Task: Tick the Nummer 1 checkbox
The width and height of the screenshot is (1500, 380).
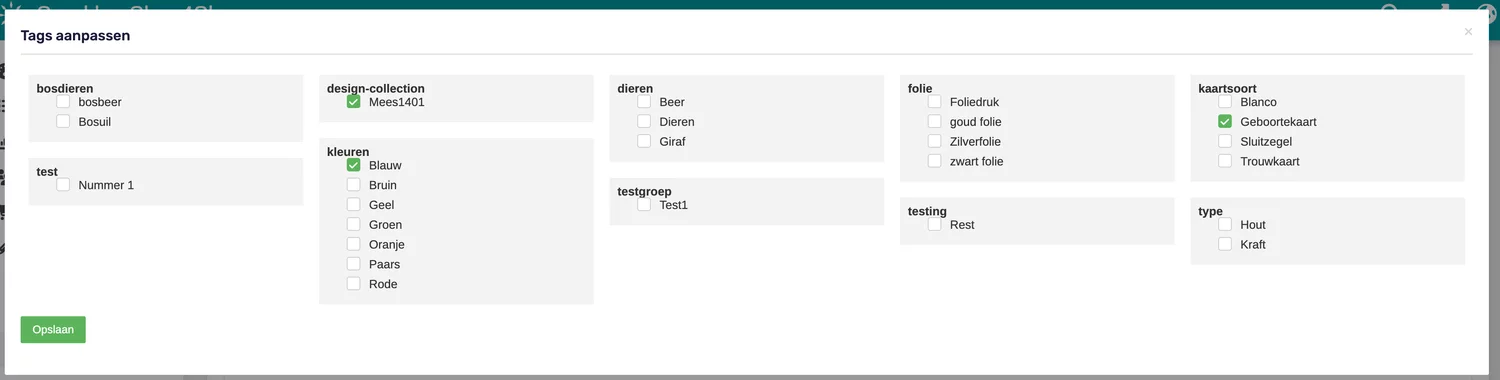Action: 63,185
